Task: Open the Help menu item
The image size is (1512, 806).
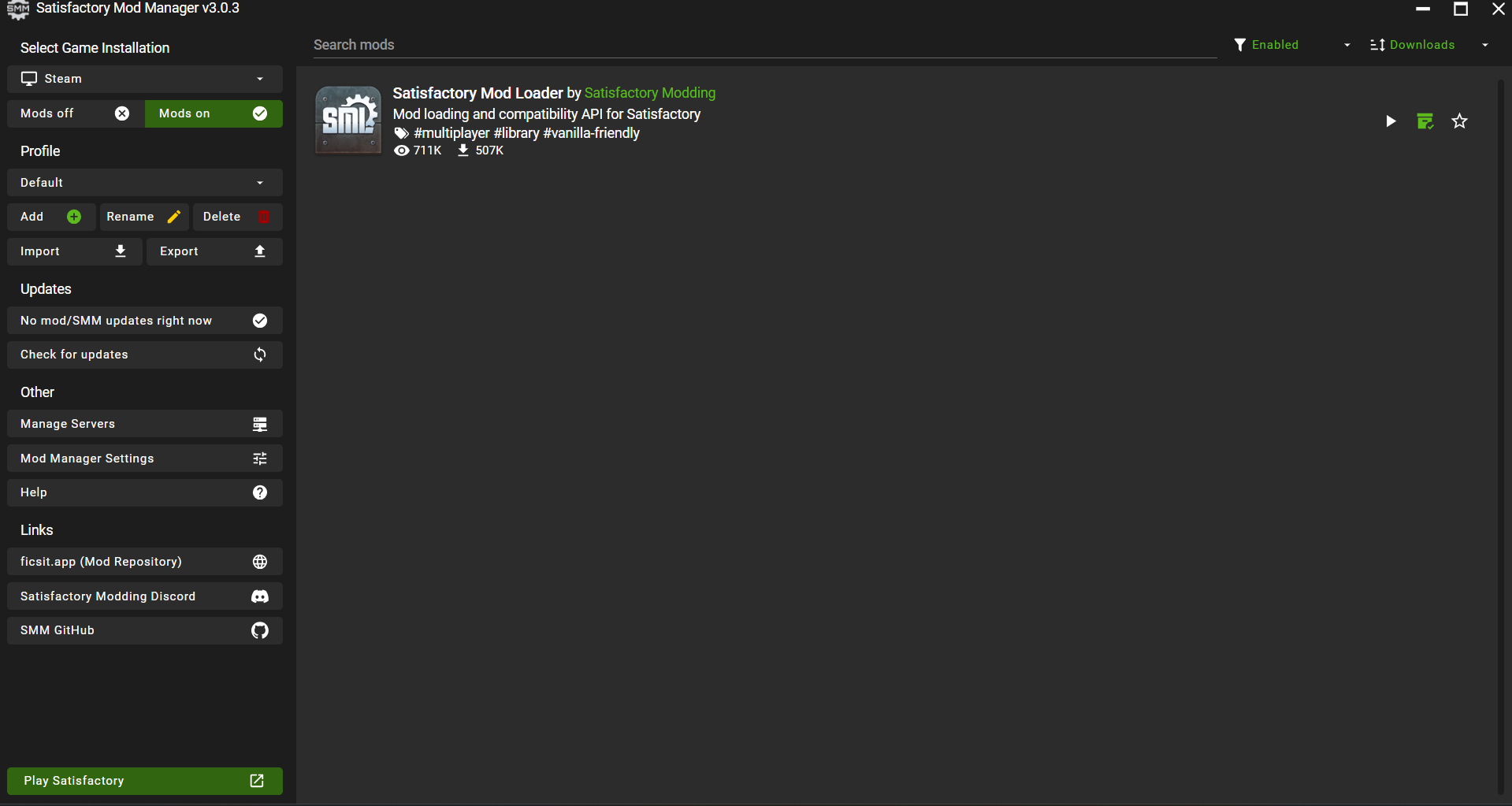Action: pyautogui.click(x=145, y=492)
